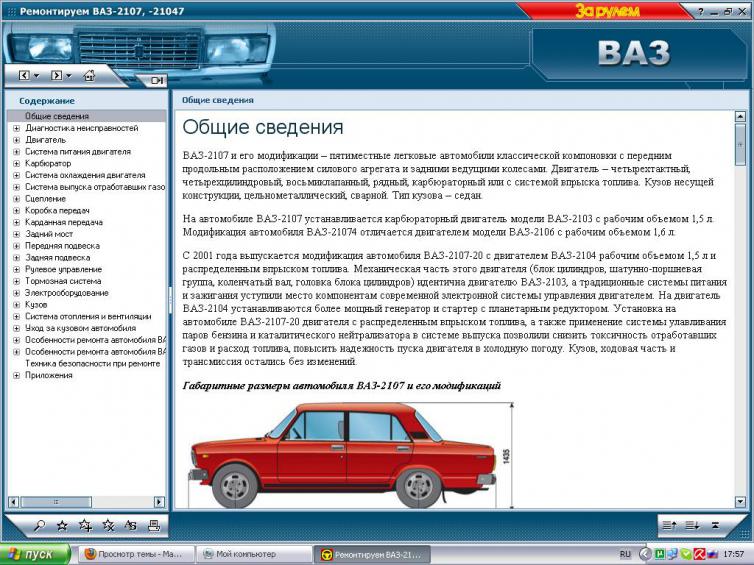Add bookmark using star-plus icon
This screenshot has width=754, height=565.
coord(85,525)
